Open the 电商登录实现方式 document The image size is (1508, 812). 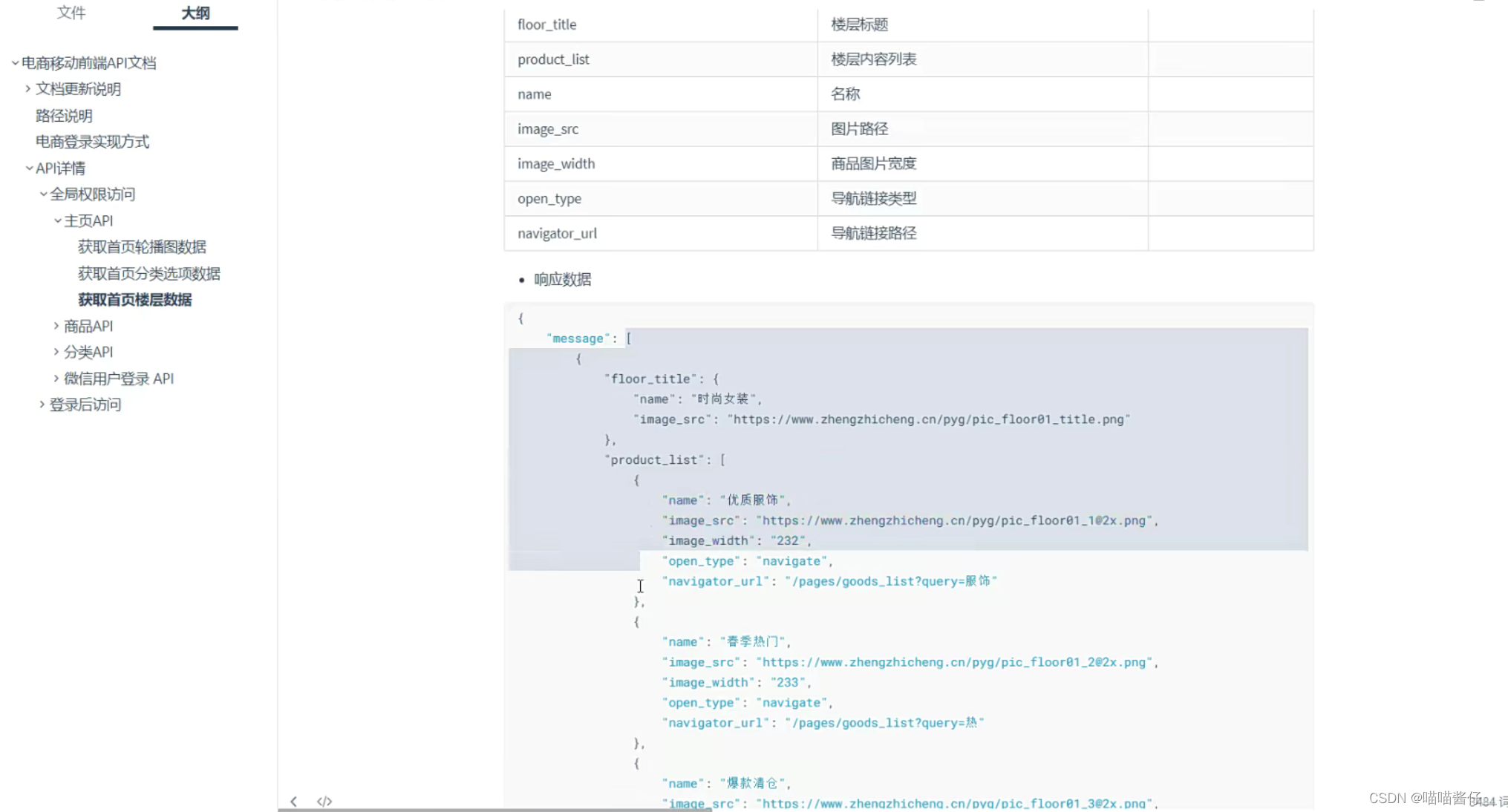tap(92, 142)
